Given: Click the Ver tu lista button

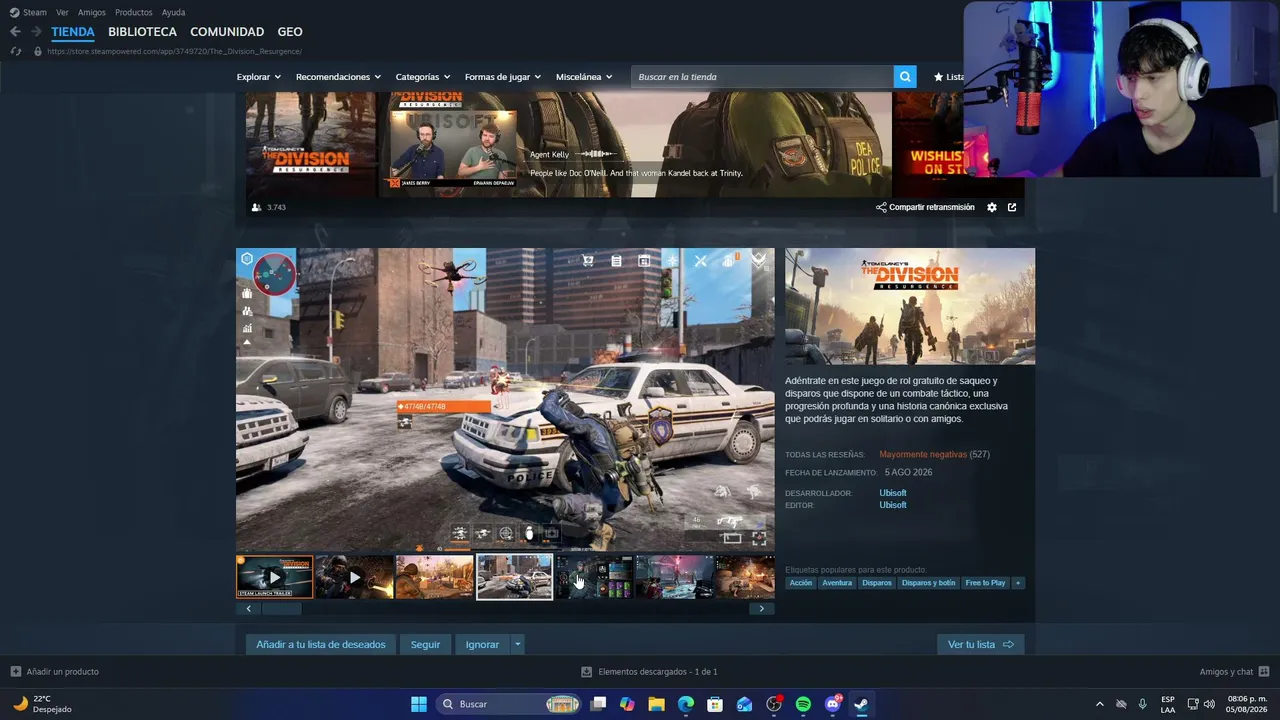Looking at the screenshot, I should (x=980, y=645).
